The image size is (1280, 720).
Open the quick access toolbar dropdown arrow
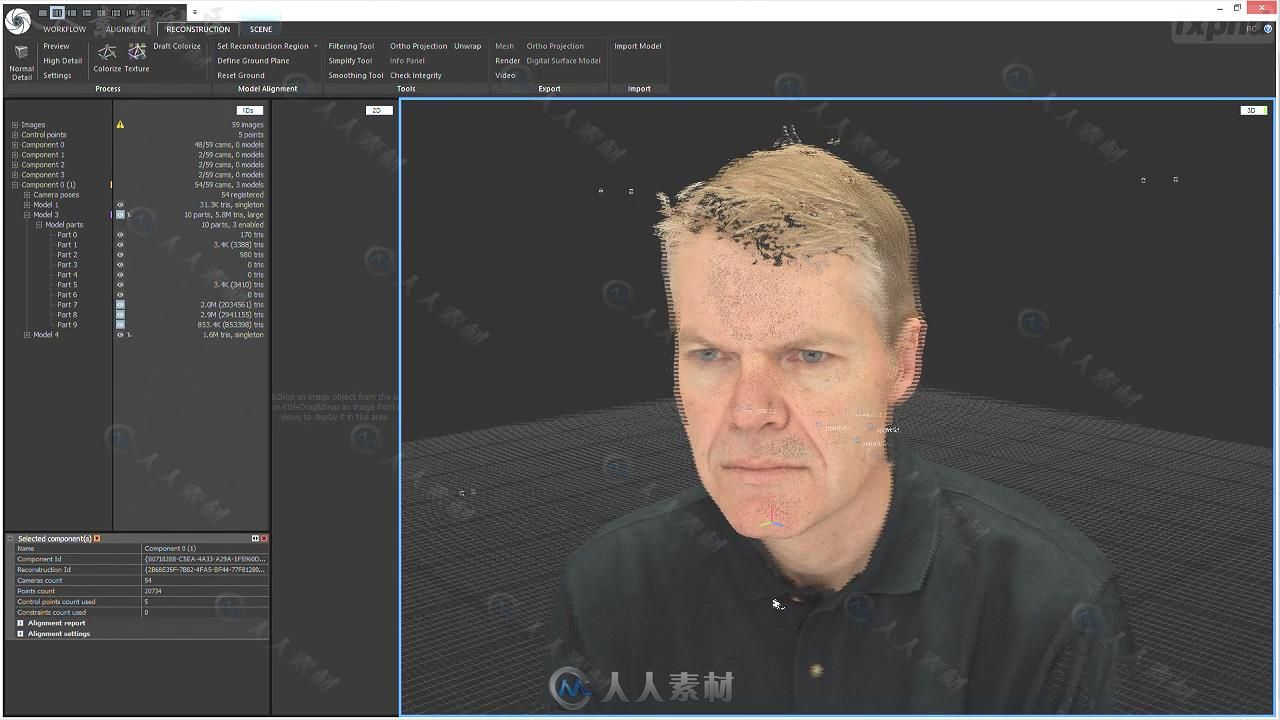tap(195, 13)
